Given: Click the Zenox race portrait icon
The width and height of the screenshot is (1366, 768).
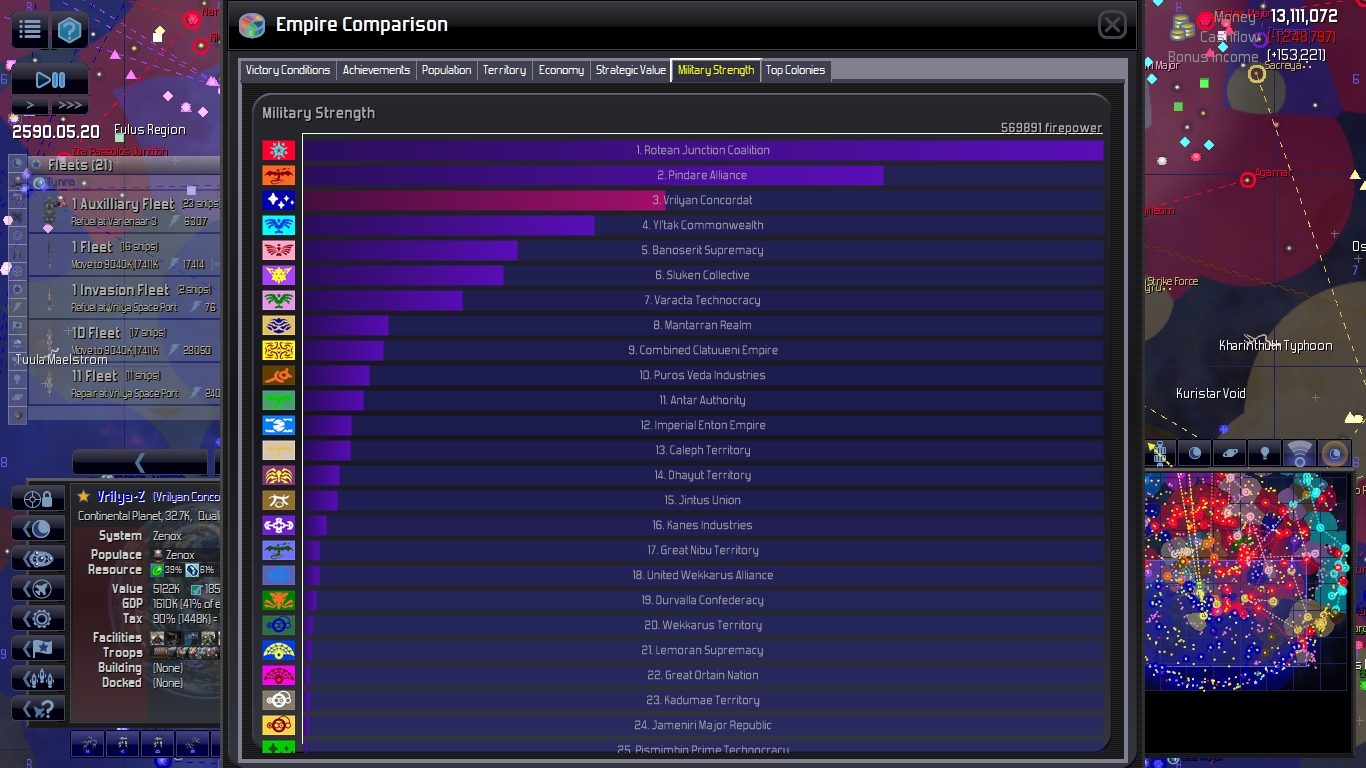Looking at the screenshot, I should (157, 554).
